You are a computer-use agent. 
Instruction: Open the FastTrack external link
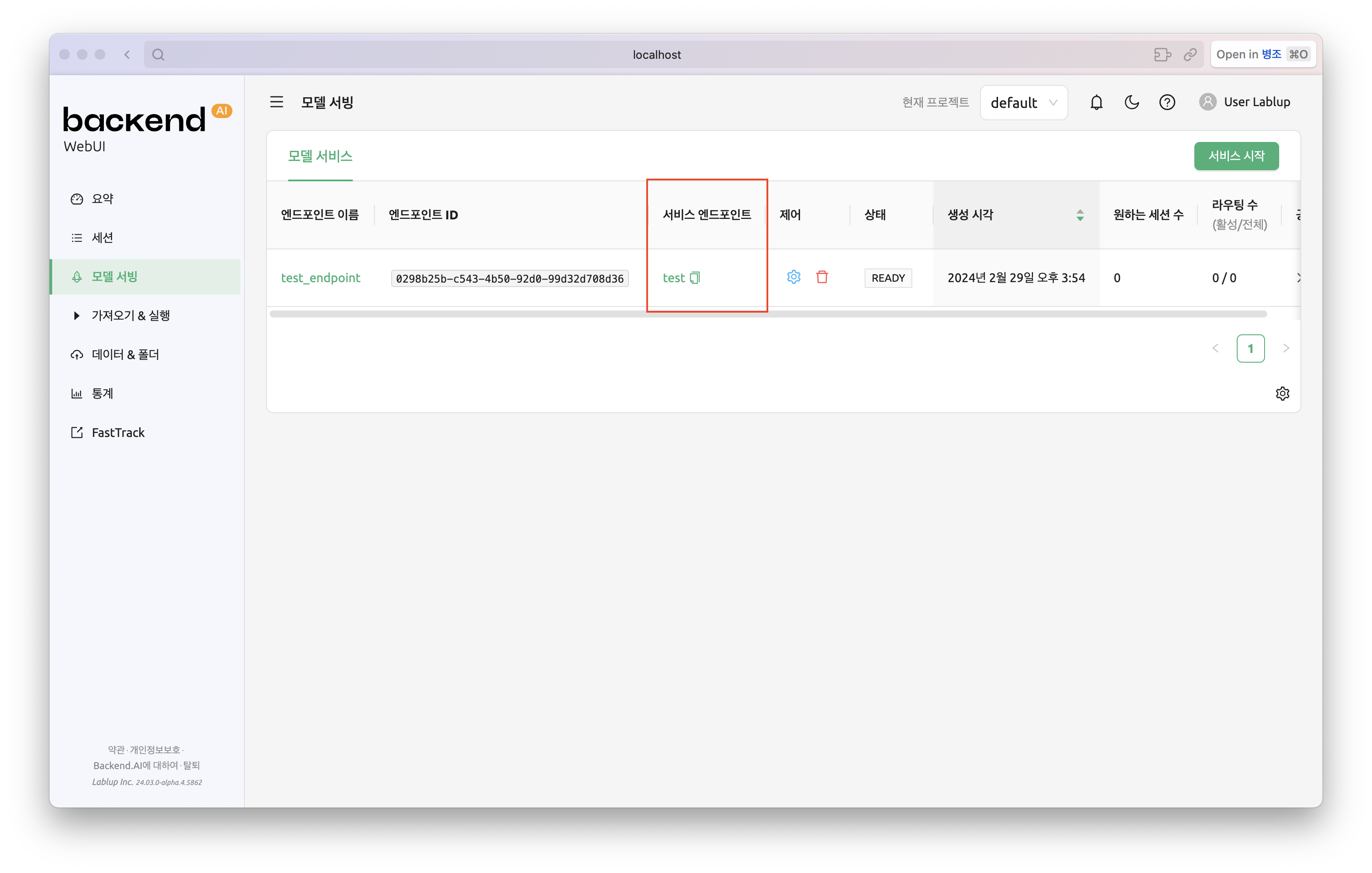click(x=118, y=433)
